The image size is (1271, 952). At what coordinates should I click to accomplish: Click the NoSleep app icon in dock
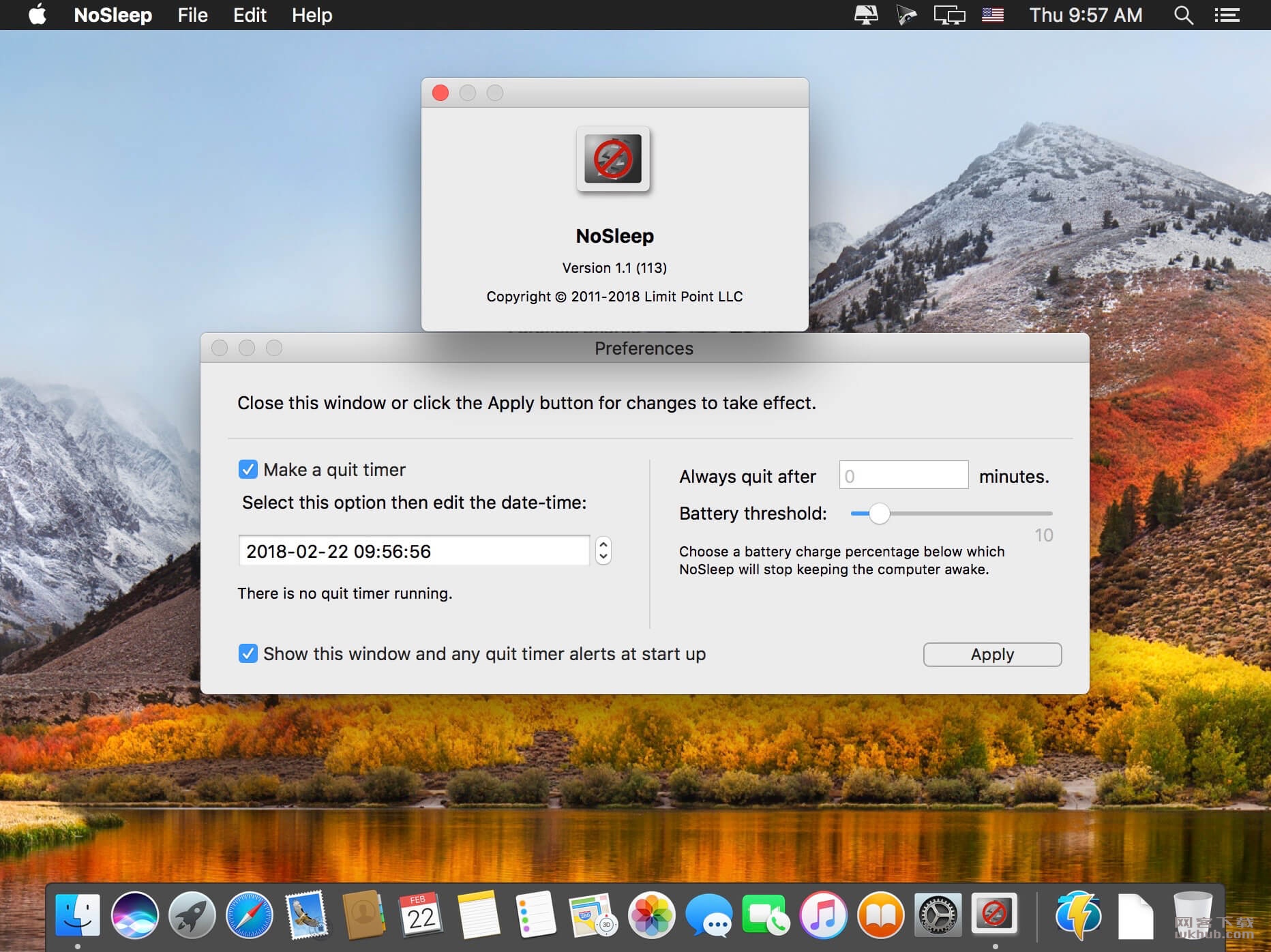[x=994, y=914]
